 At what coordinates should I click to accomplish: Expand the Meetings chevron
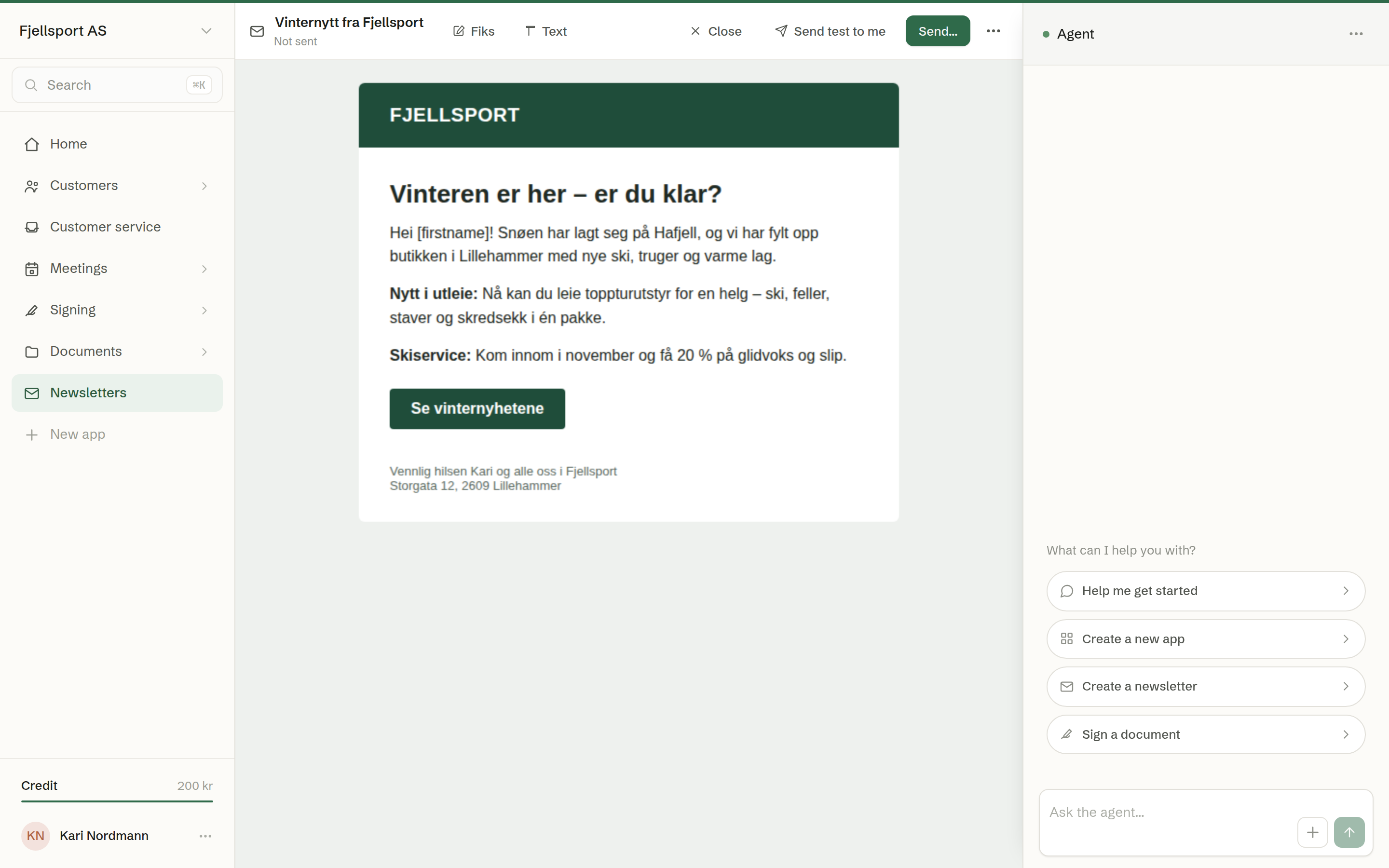204,269
